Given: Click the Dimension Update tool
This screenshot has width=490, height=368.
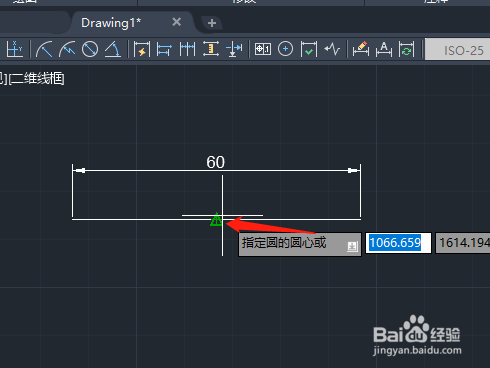Looking at the screenshot, I should (x=407, y=49).
